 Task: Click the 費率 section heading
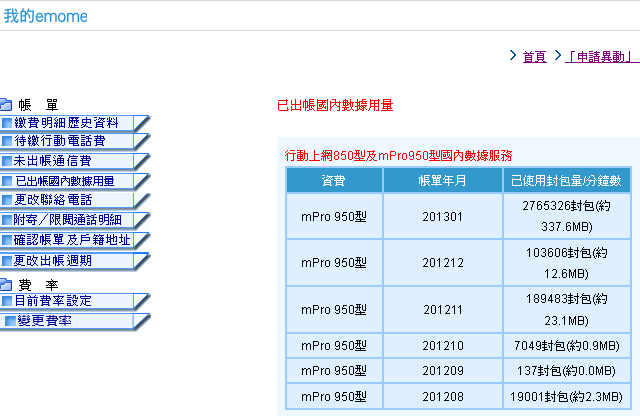pyautogui.click(x=38, y=285)
